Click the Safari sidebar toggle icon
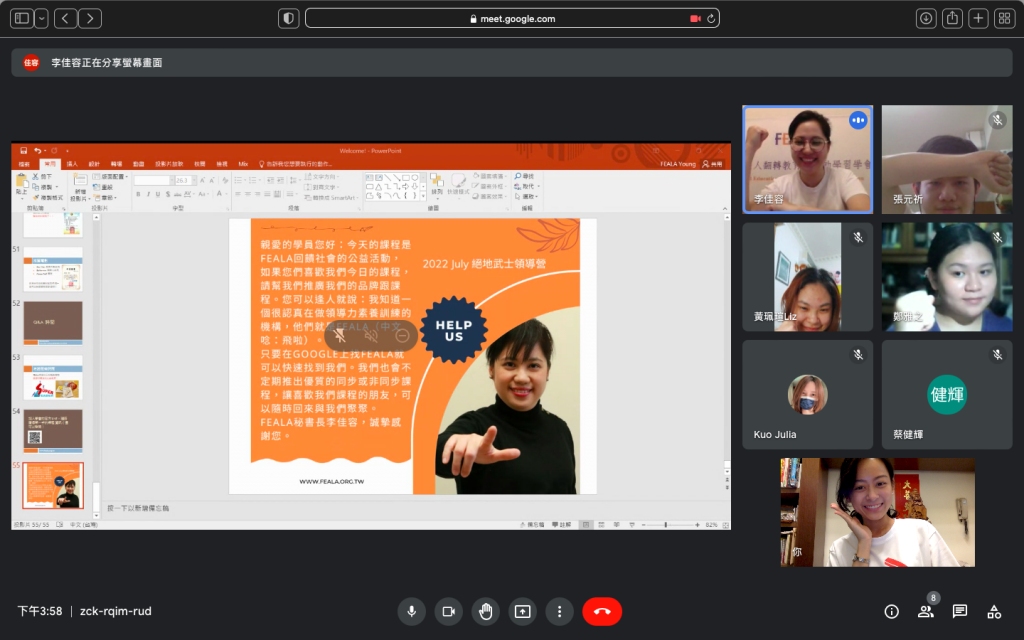 tap(22, 18)
